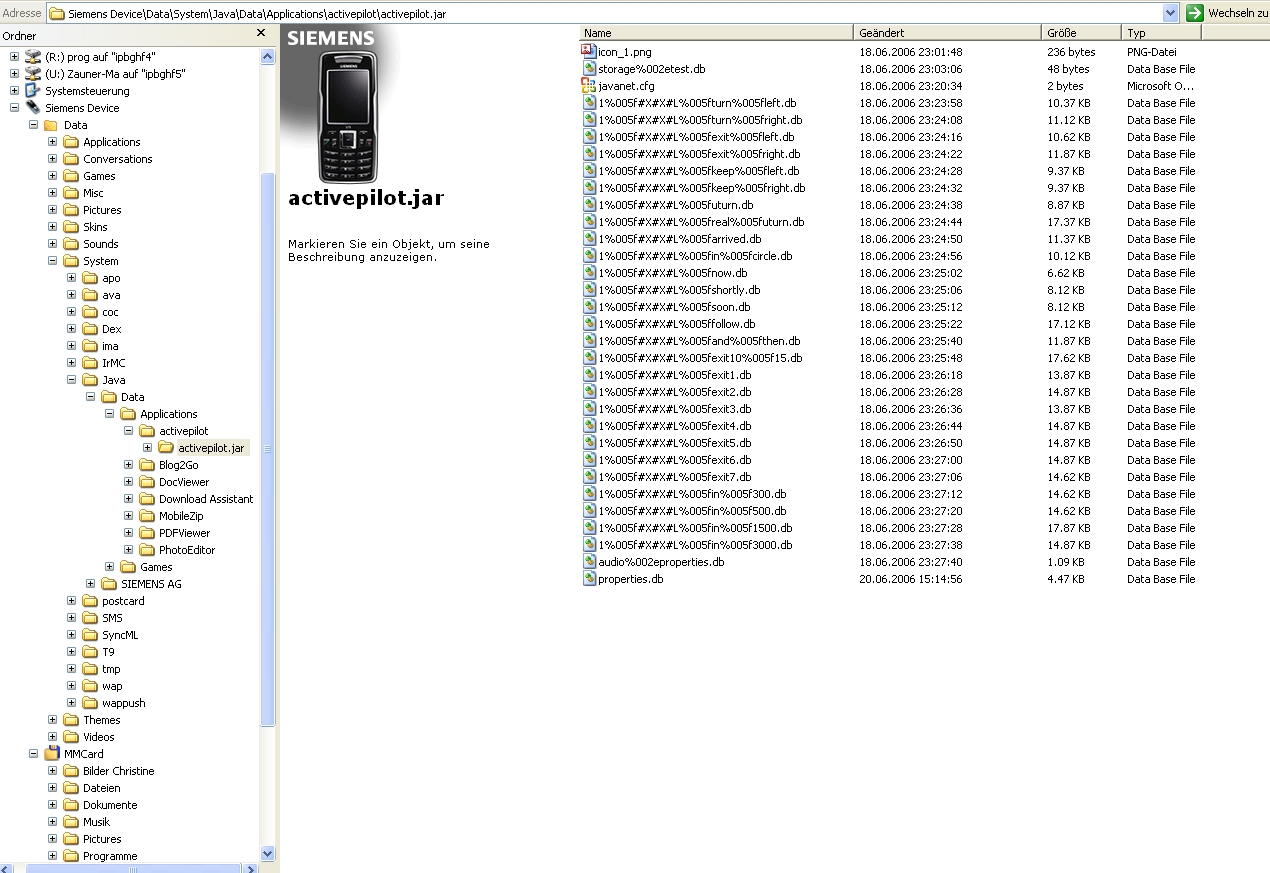Sort files by the Name column header
The height and width of the screenshot is (873, 1270).
pyautogui.click(x=716, y=33)
